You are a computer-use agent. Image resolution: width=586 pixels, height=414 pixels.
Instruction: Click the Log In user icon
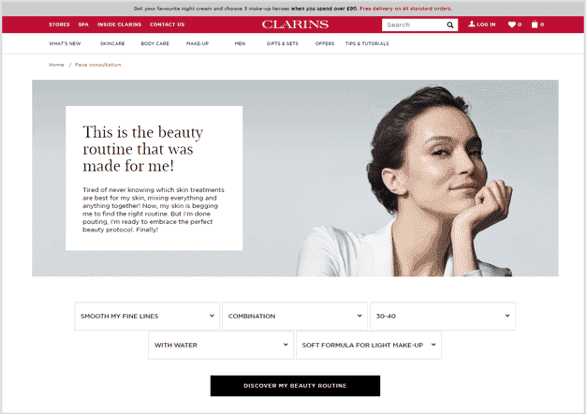click(472, 24)
